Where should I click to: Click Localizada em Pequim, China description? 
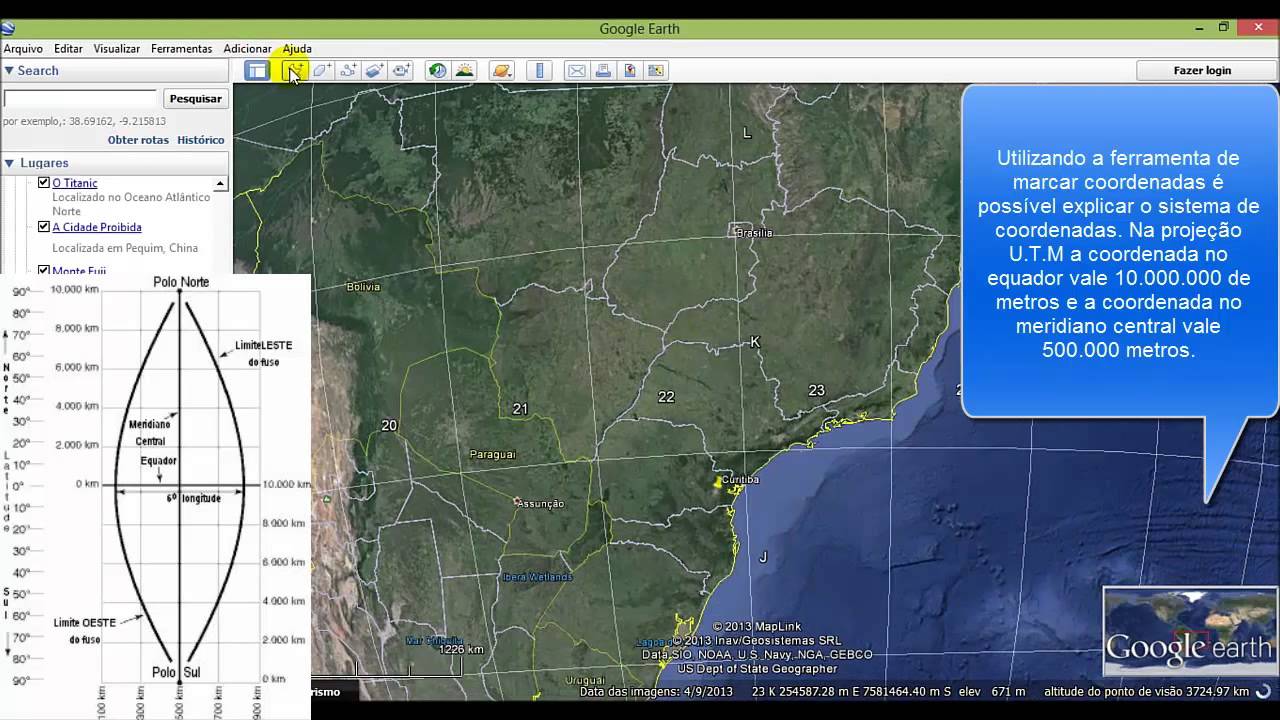click(x=125, y=248)
